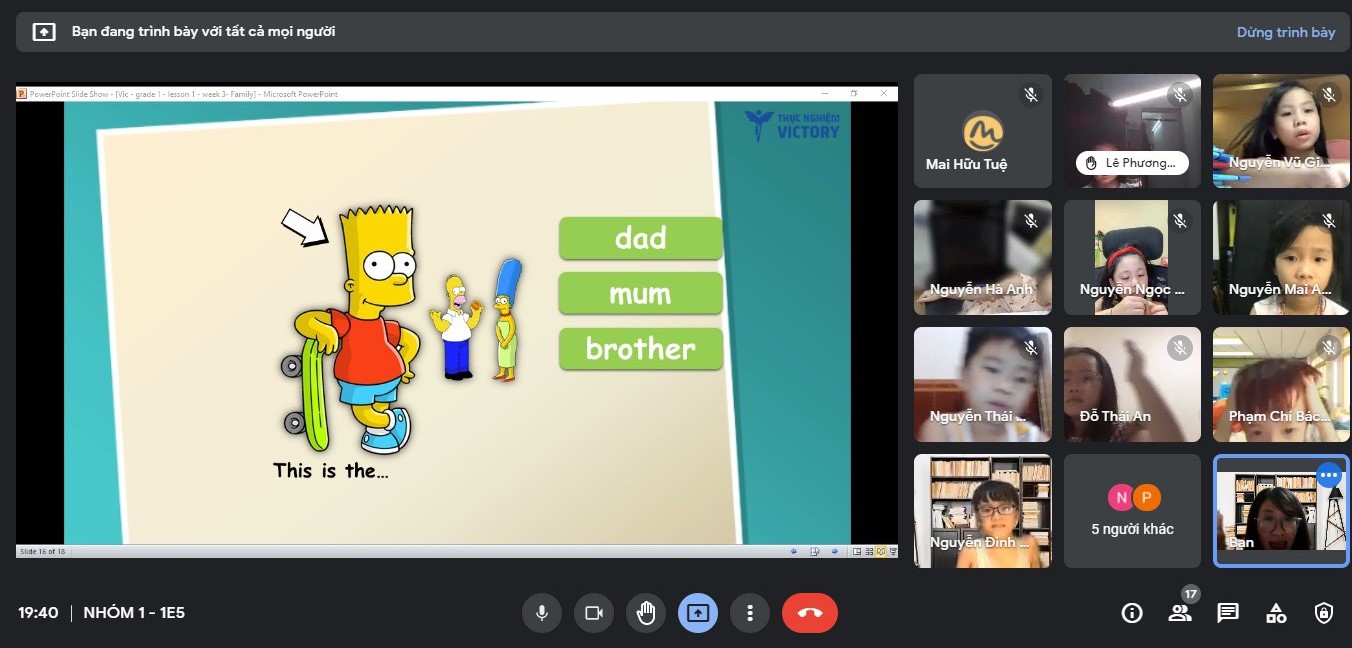Toggle the camera button

[594, 613]
